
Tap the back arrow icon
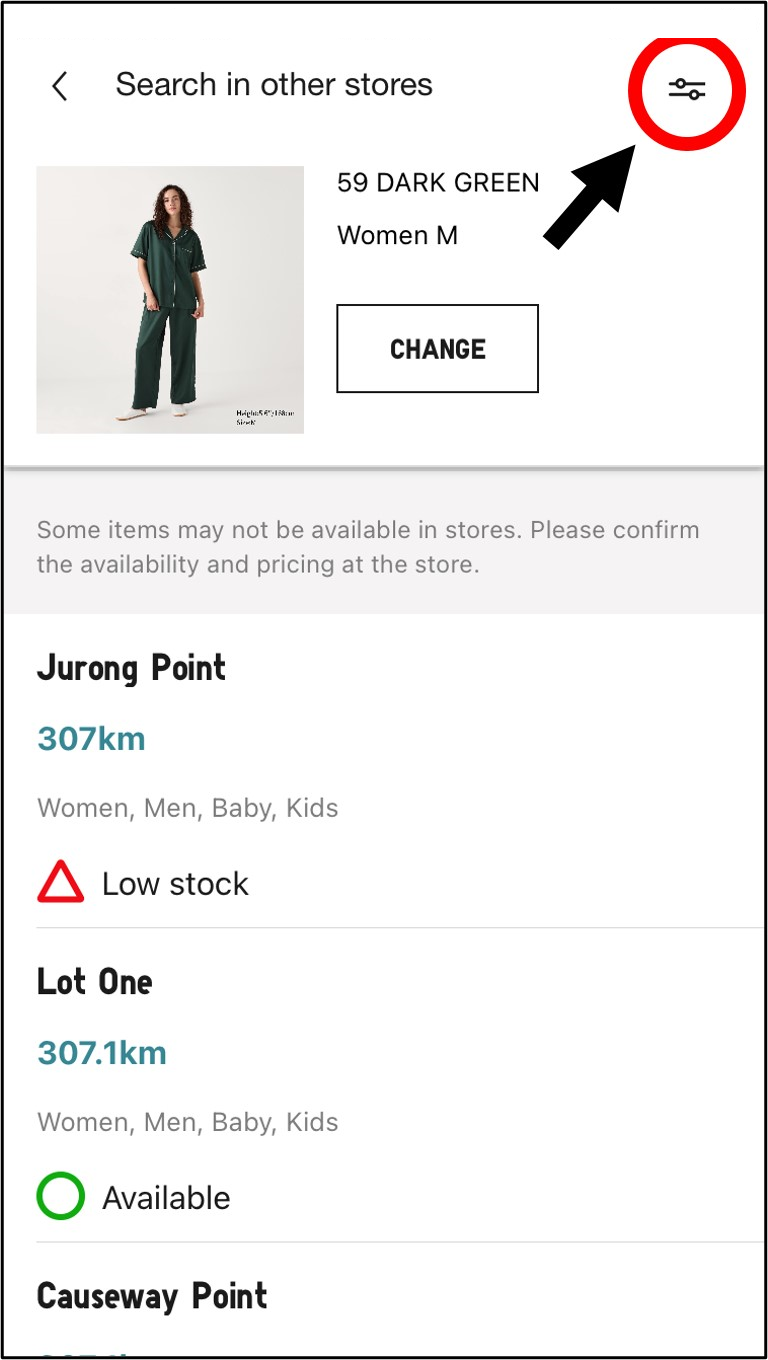click(60, 87)
